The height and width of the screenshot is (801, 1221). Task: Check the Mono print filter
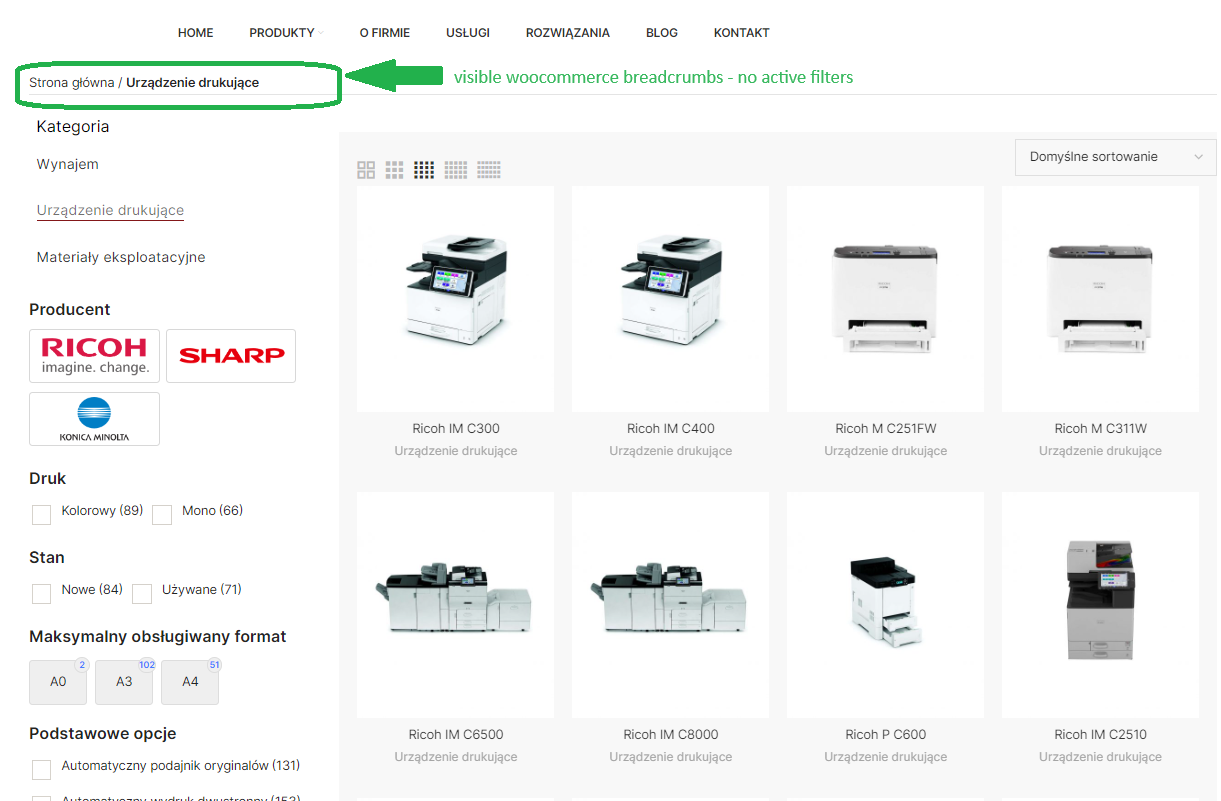[162, 515]
